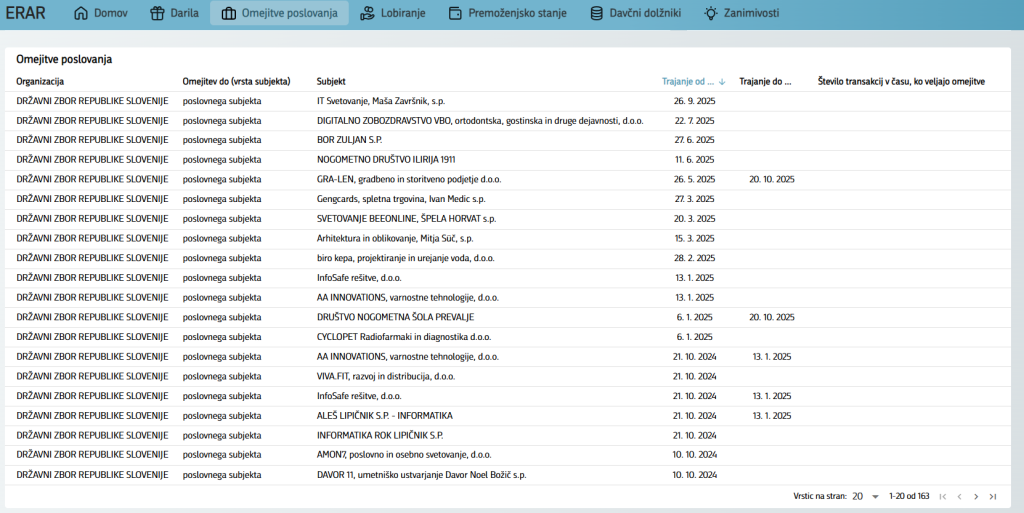Click the ERAR logo text
The width and height of the screenshot is (1024, 513).
click(x=26, y=14)
